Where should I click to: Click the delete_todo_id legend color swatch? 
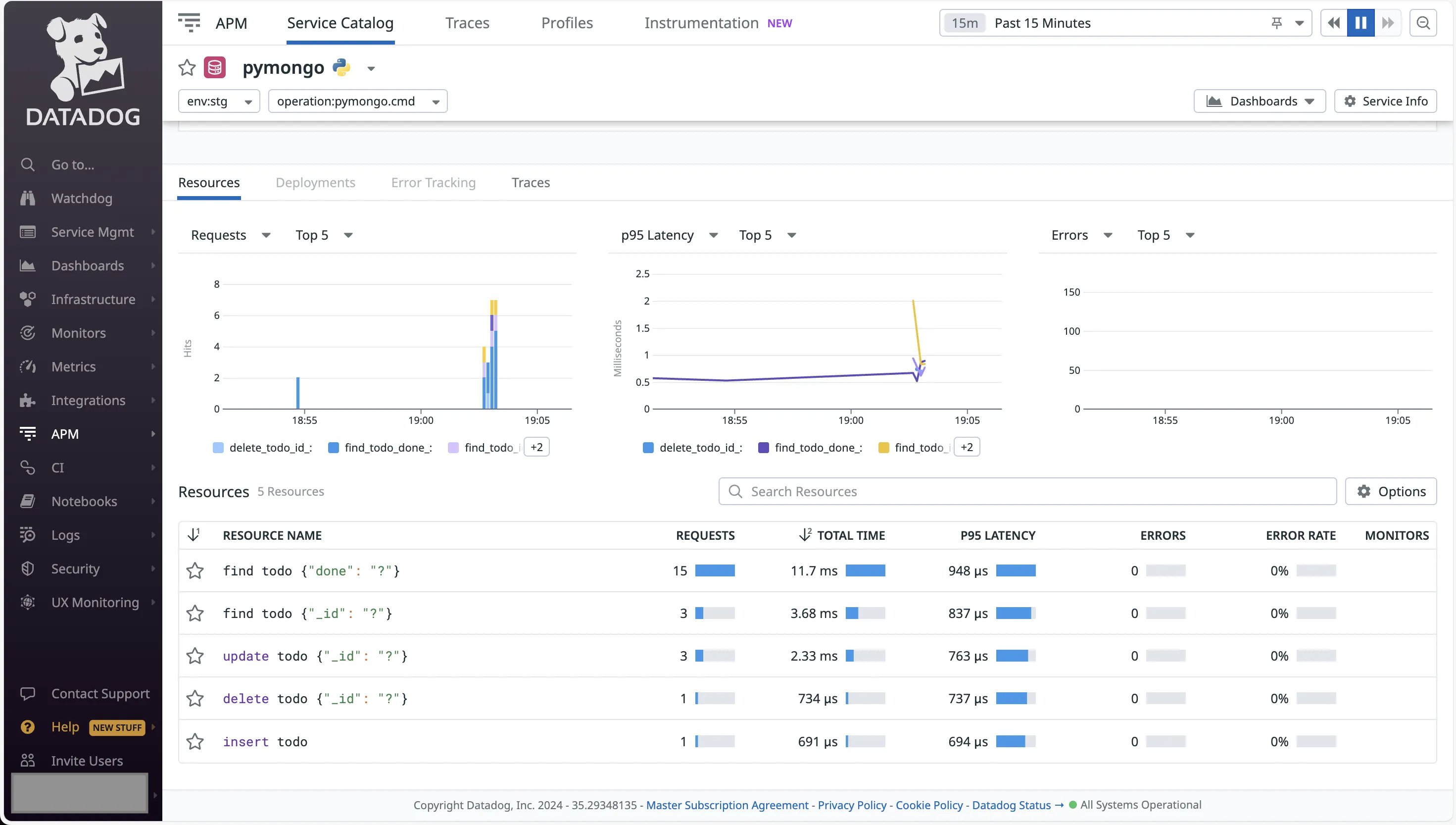pos(218,447)
